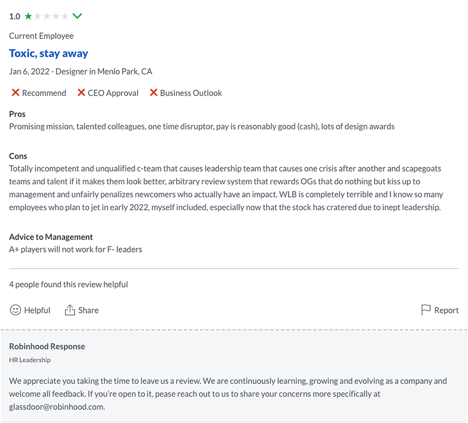Click the Helpful smiley face icon
This screenshot has width=468, height=423.
point(15,310)
